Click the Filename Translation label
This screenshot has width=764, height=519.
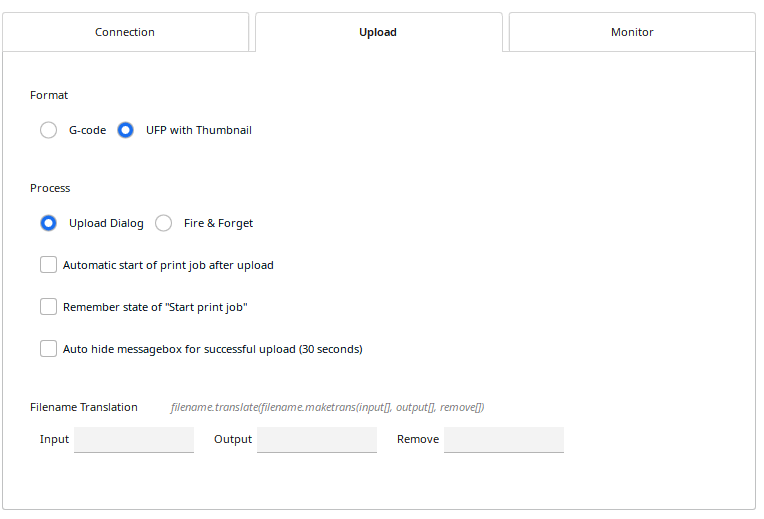click(84, 407)
